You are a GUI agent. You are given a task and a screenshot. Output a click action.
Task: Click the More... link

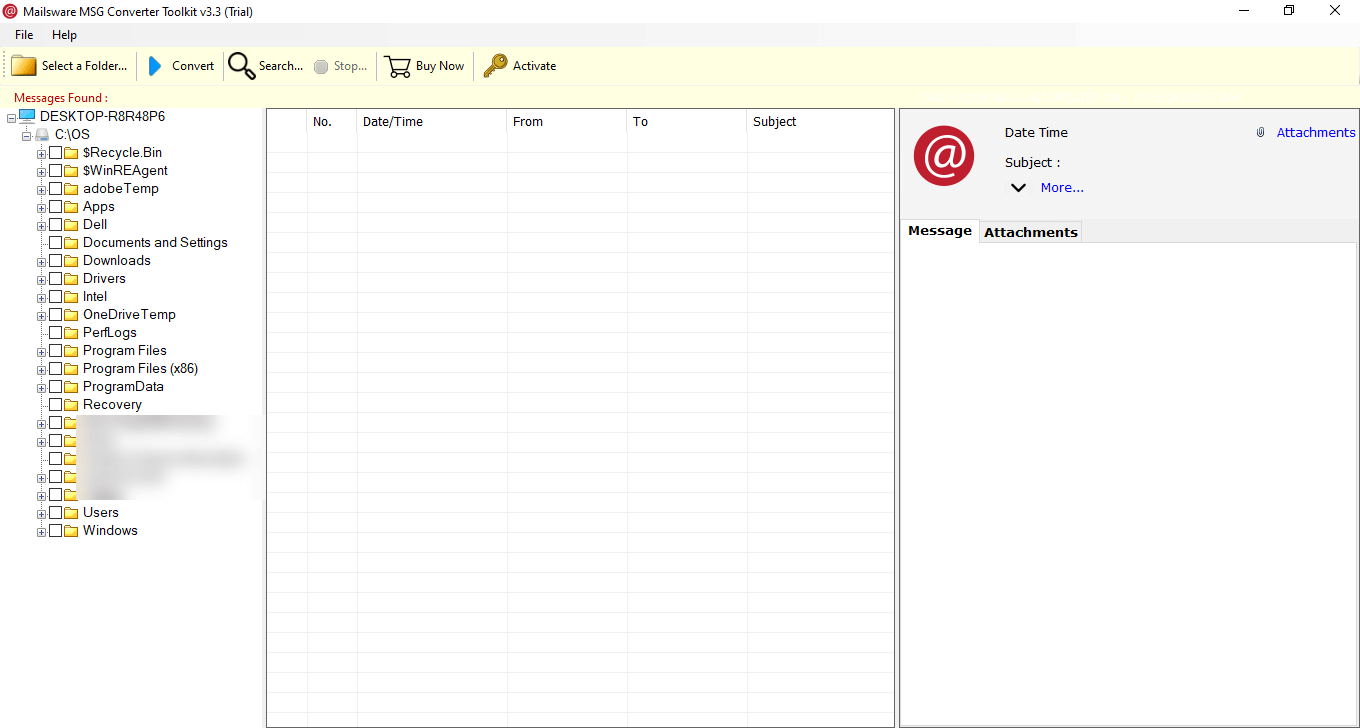coord(1062,187)
